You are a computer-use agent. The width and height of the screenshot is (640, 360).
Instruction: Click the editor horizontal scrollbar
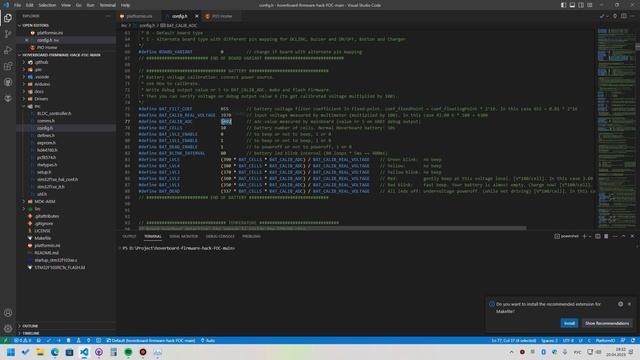point(332,228)
